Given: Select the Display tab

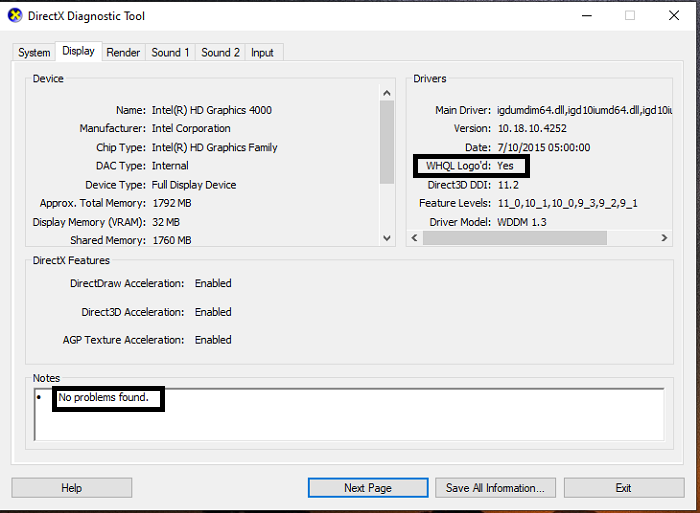Looking at the screenshot, I should click(x=79, y=51).
